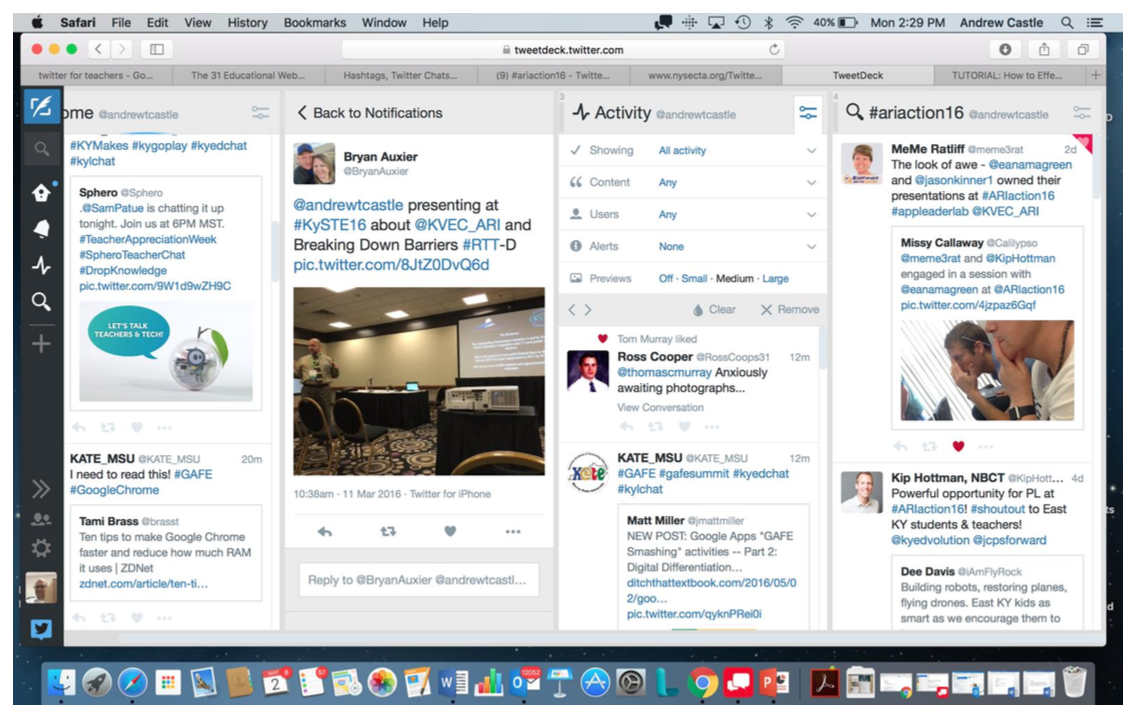Like Bryan Auxier's tweet heart icon
This screenshot has width=1132, height=715.
click(x=450, y=532)
